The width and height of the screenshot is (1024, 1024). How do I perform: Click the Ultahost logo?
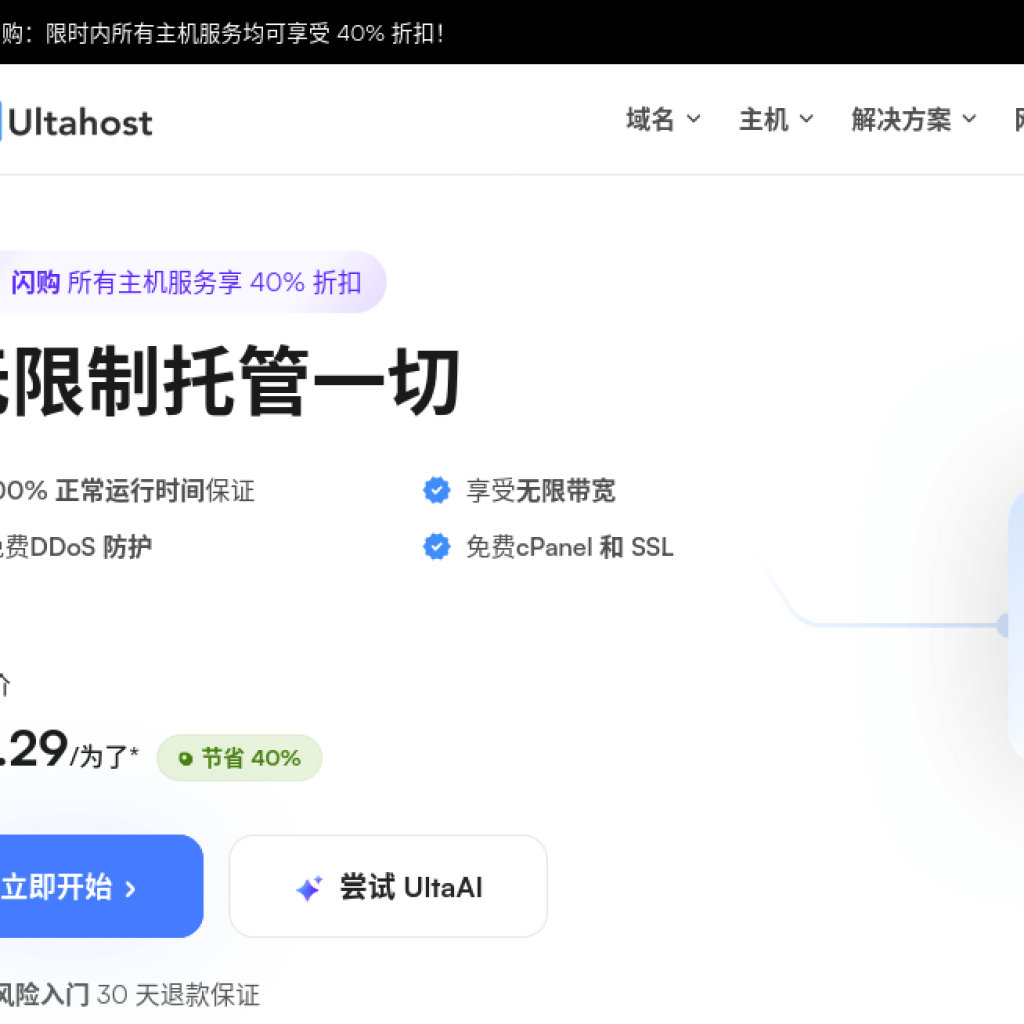click(x=80, y=121)
